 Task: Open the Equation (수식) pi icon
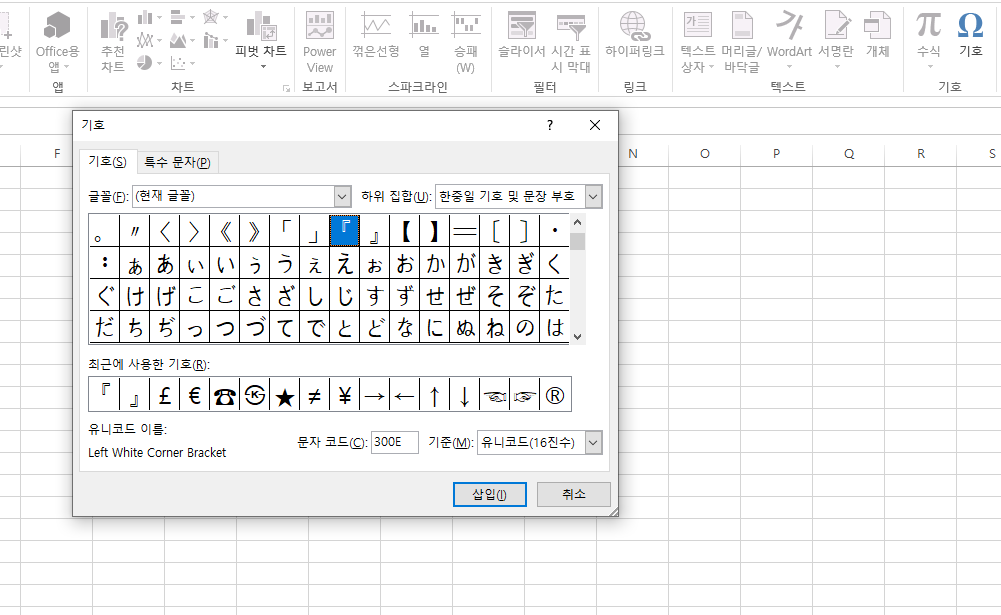(929, 40)
